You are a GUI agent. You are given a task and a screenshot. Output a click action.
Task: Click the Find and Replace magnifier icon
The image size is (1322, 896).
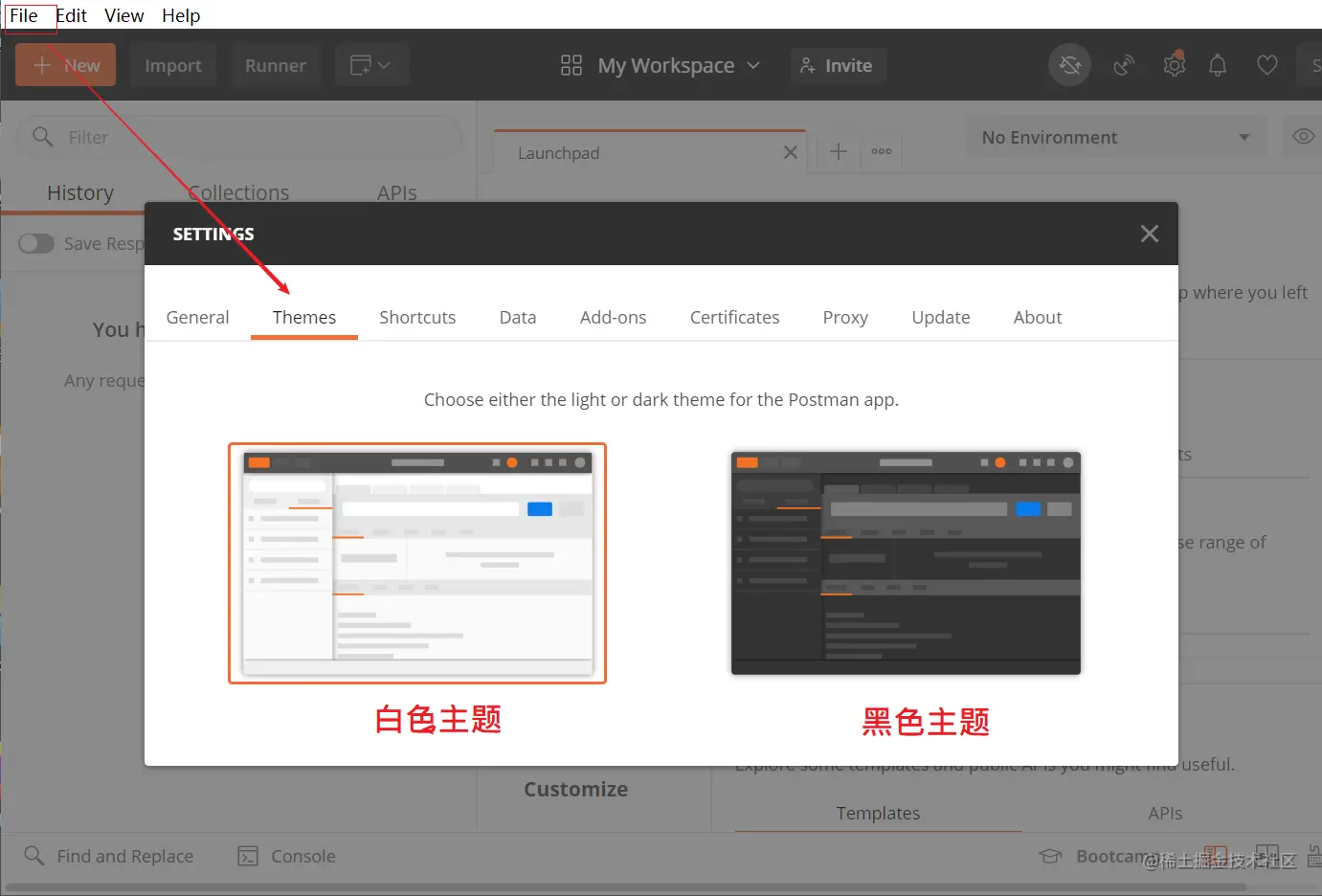click(34, 856)
